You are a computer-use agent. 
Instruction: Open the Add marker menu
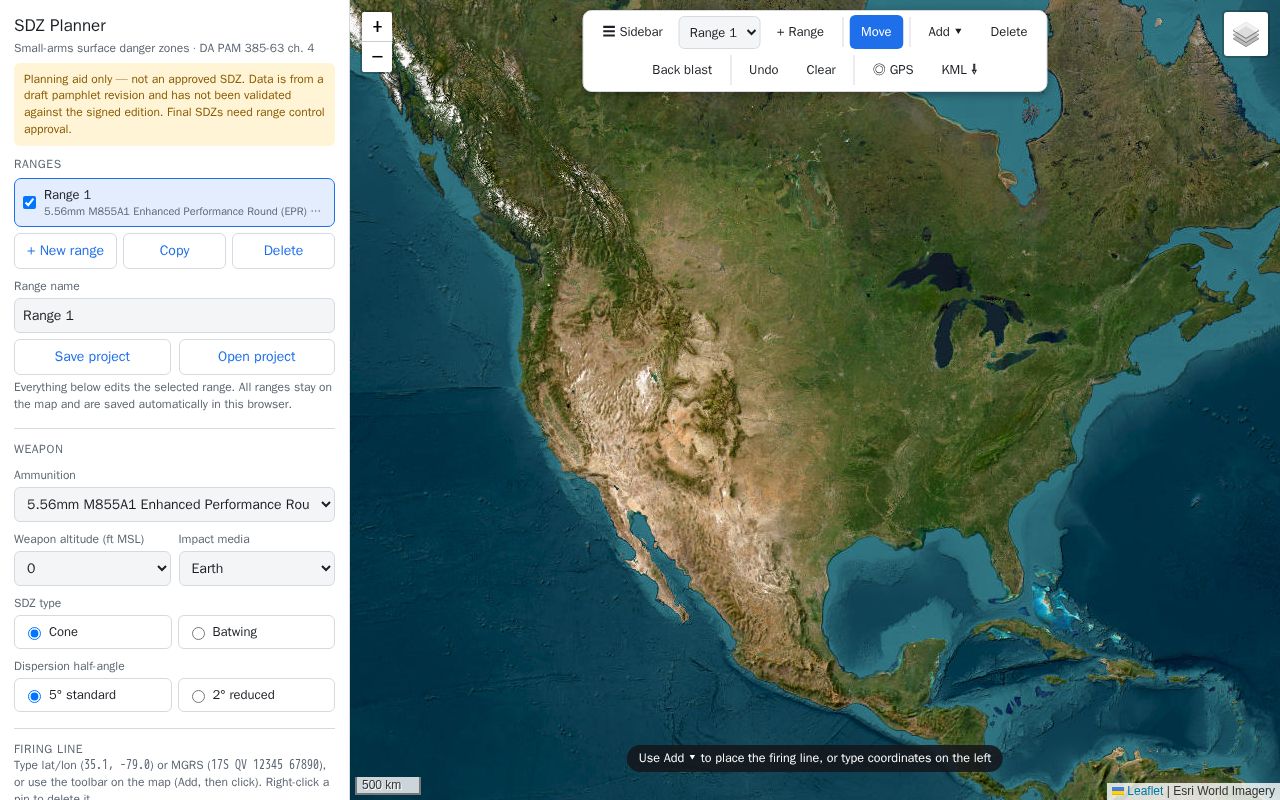click(x=945, y=32)
